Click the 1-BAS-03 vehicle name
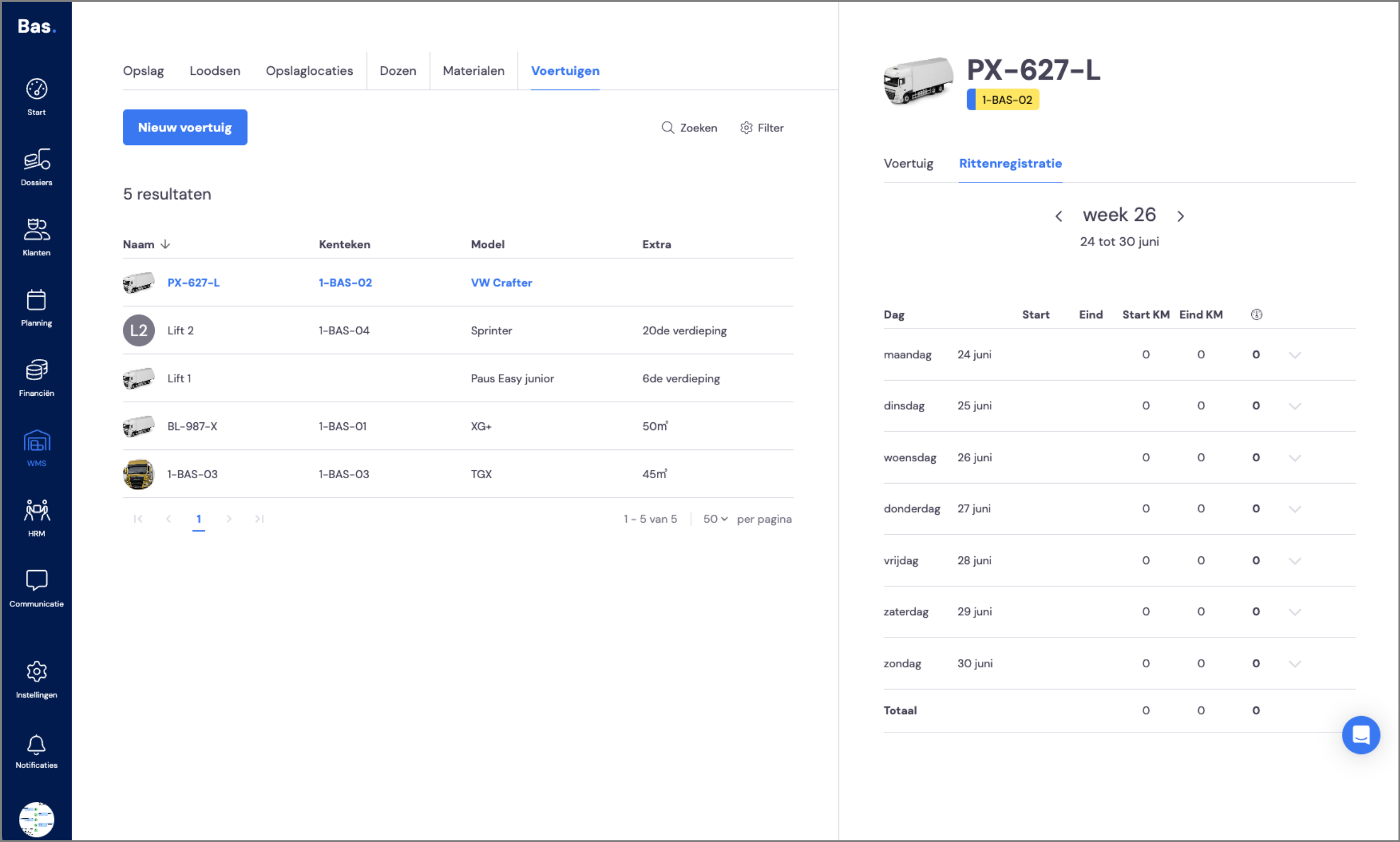Image resolution: width=1400 pixels, height=842 pixels. [x=192, y=474]
